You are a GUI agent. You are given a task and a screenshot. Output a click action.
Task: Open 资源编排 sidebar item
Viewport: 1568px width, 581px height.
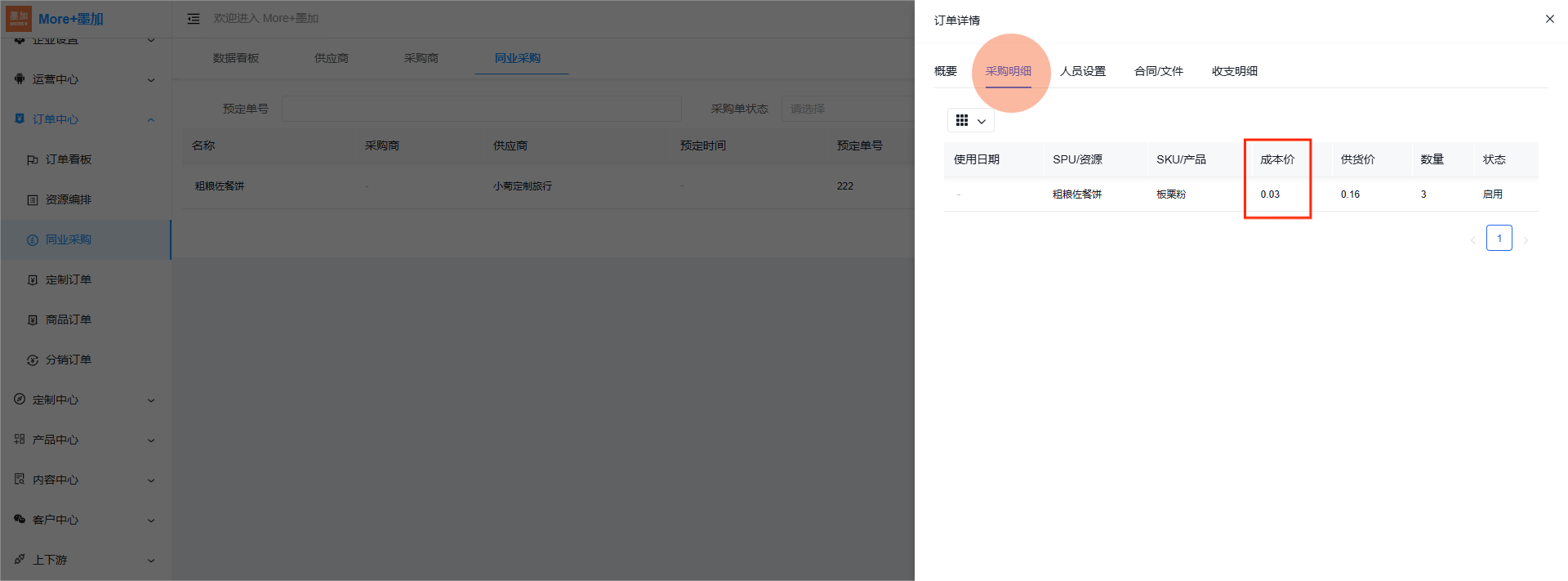[x=68, y=199]
